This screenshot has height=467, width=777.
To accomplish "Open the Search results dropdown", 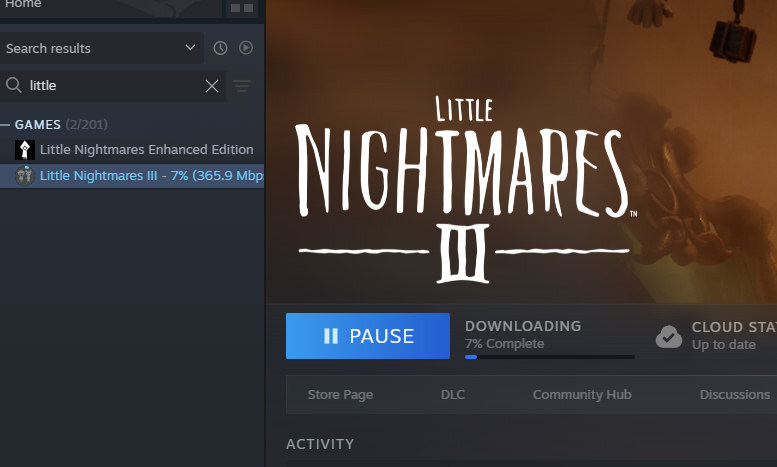I will click(101, 48).
